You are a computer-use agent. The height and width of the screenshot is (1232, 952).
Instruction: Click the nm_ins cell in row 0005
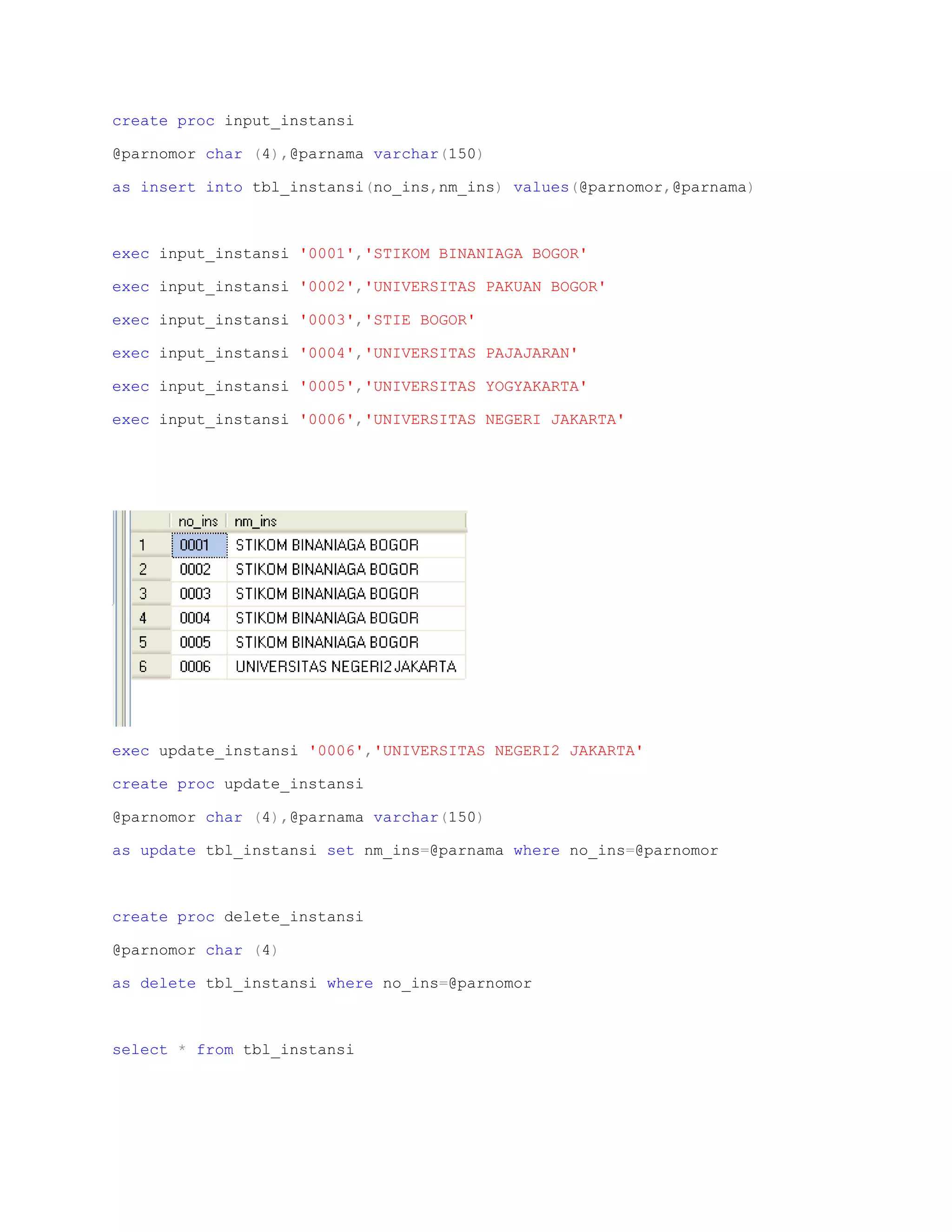click(x=346, y=642)
